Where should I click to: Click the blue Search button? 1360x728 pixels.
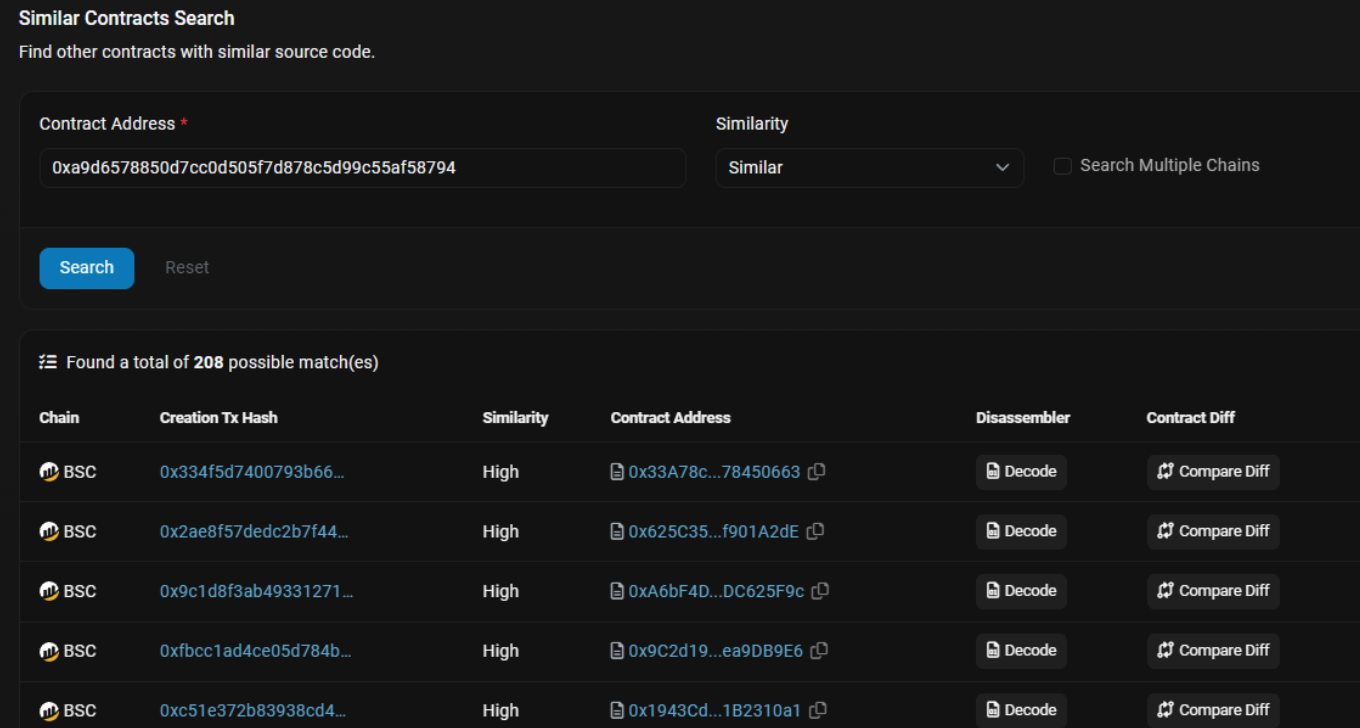tap(87, 268)
